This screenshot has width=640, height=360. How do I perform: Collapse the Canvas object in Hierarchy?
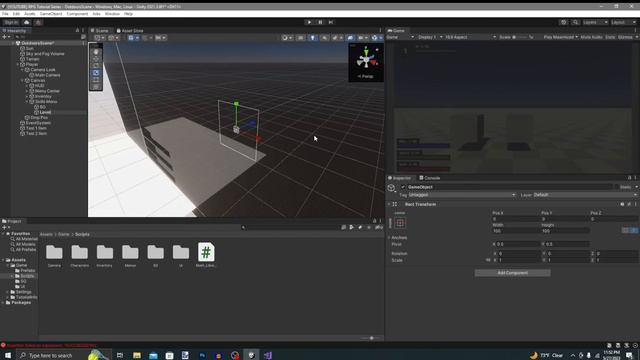(x=22, y=80)
